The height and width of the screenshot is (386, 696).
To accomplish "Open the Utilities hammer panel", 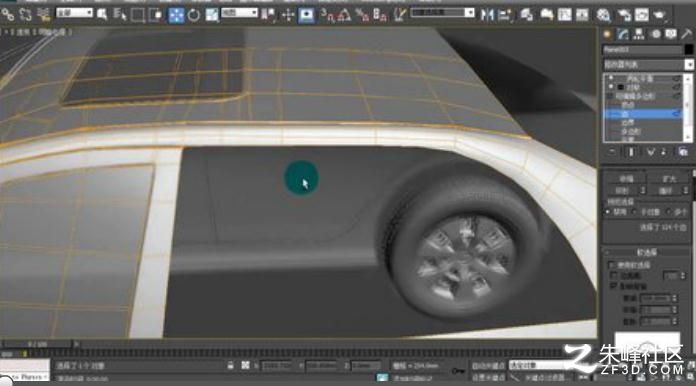I will (x=686, y=34).
